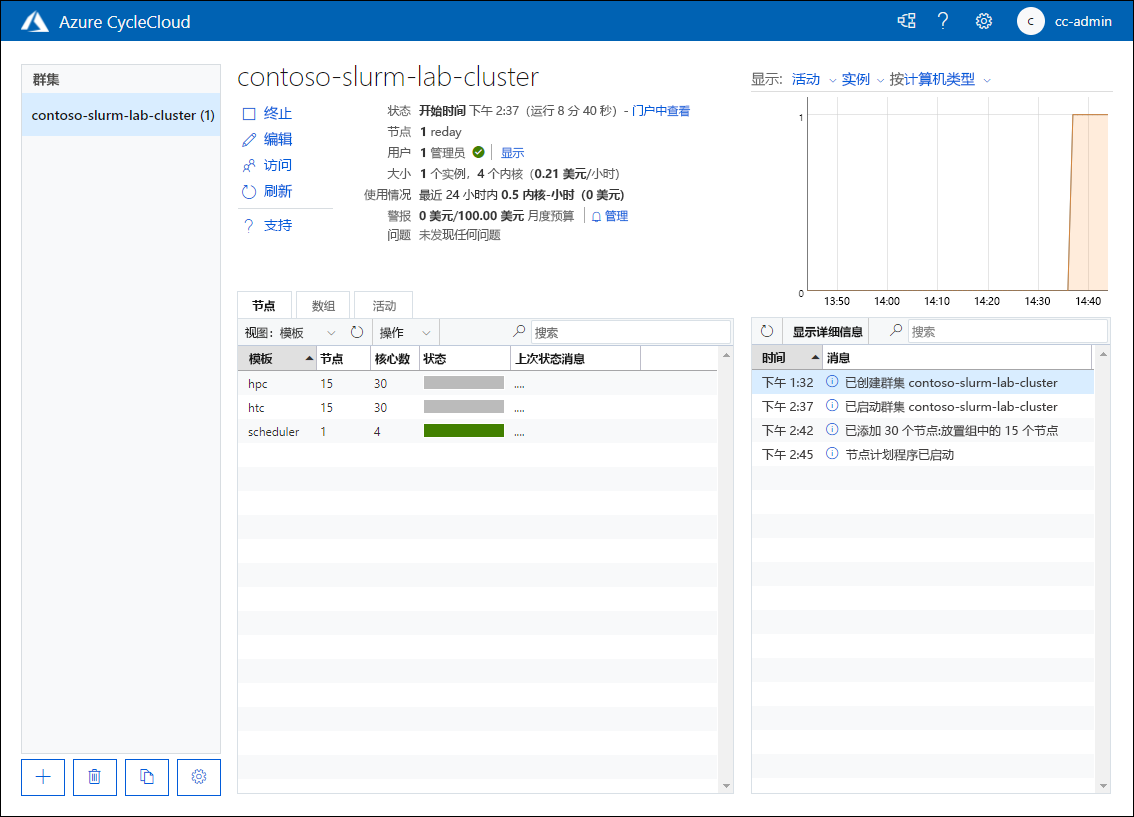Refresh the nodes table with reload icon

coord(357,332)
